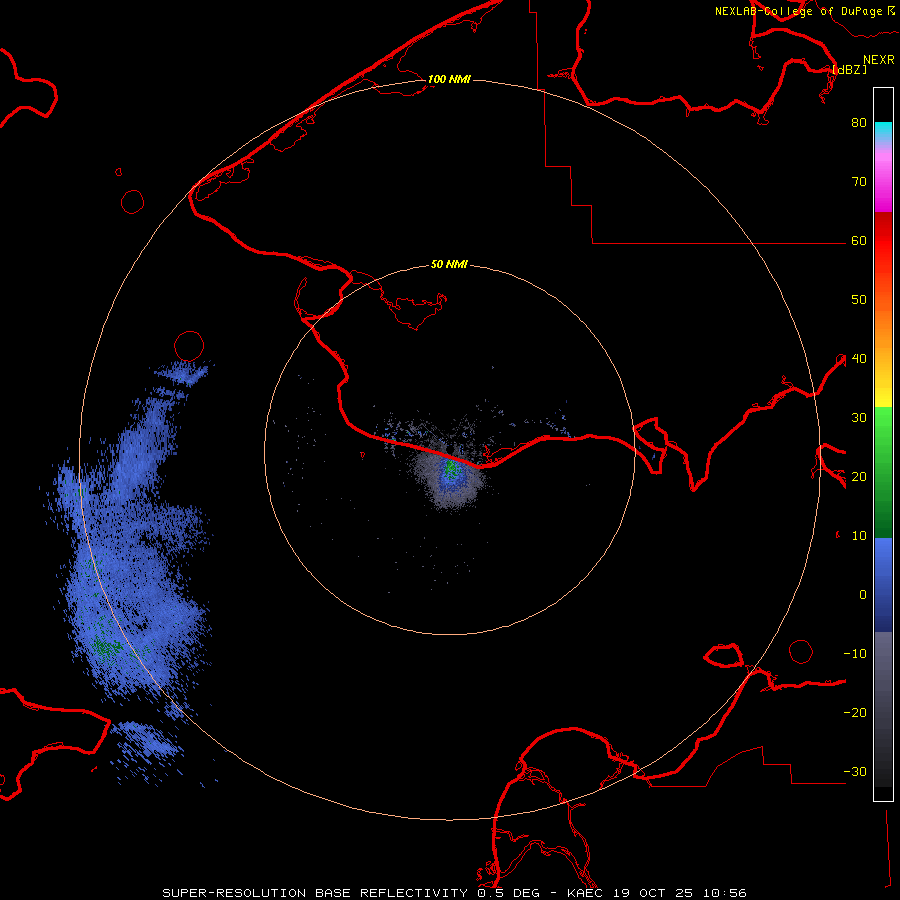Click the 70 value on the dBZ scale
This screenshot has height=900, width=900.
point(859,182)
